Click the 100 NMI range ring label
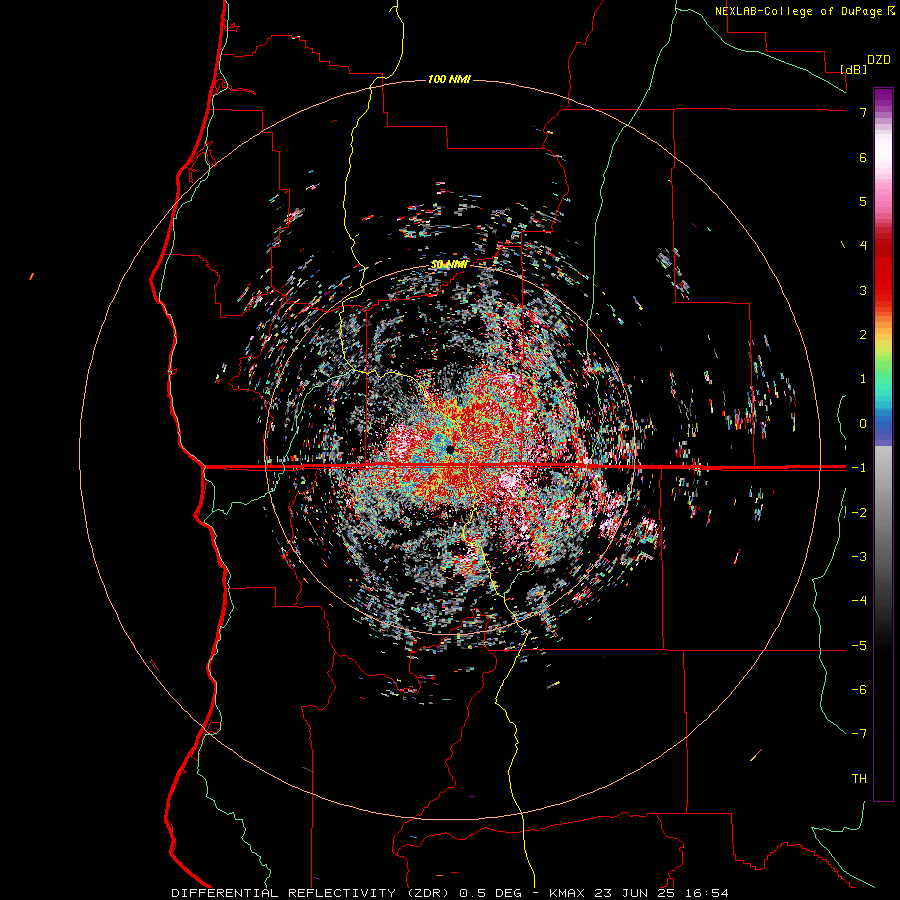Viewport: 900px width, 900px height. (x=449, y=79)
